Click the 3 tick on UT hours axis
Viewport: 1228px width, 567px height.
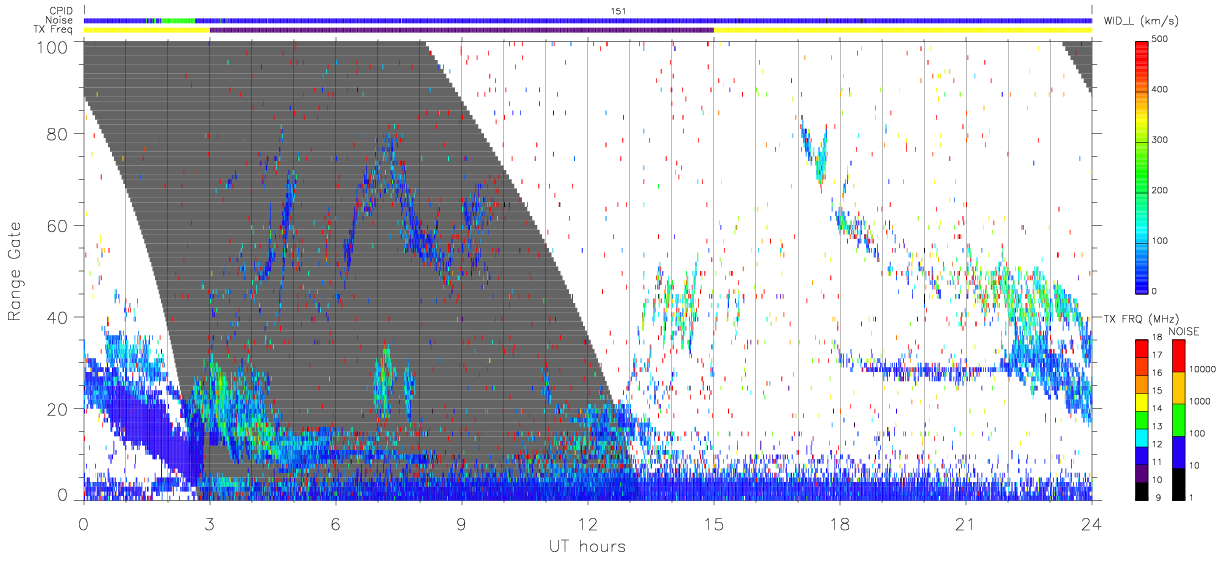point(209,523)
